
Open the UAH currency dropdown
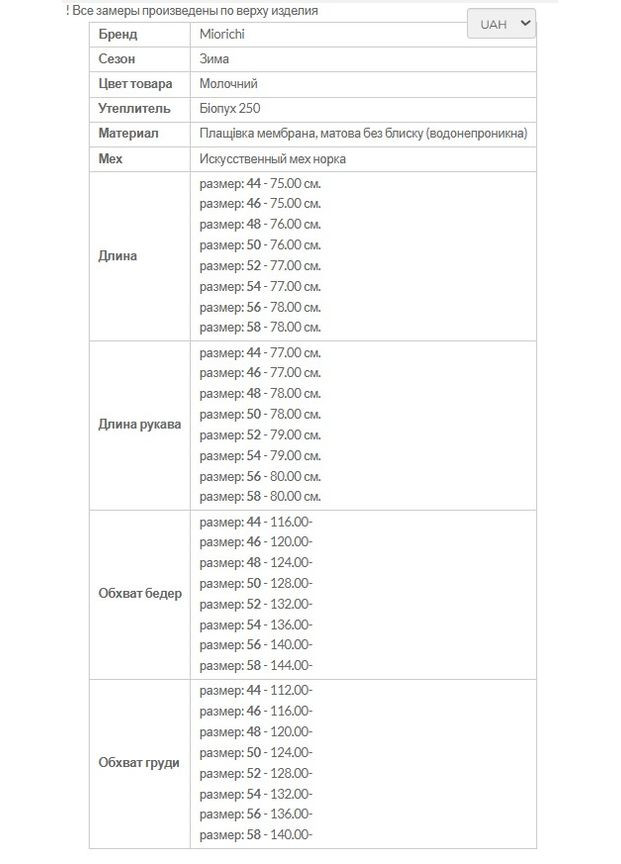pos(501,24)
